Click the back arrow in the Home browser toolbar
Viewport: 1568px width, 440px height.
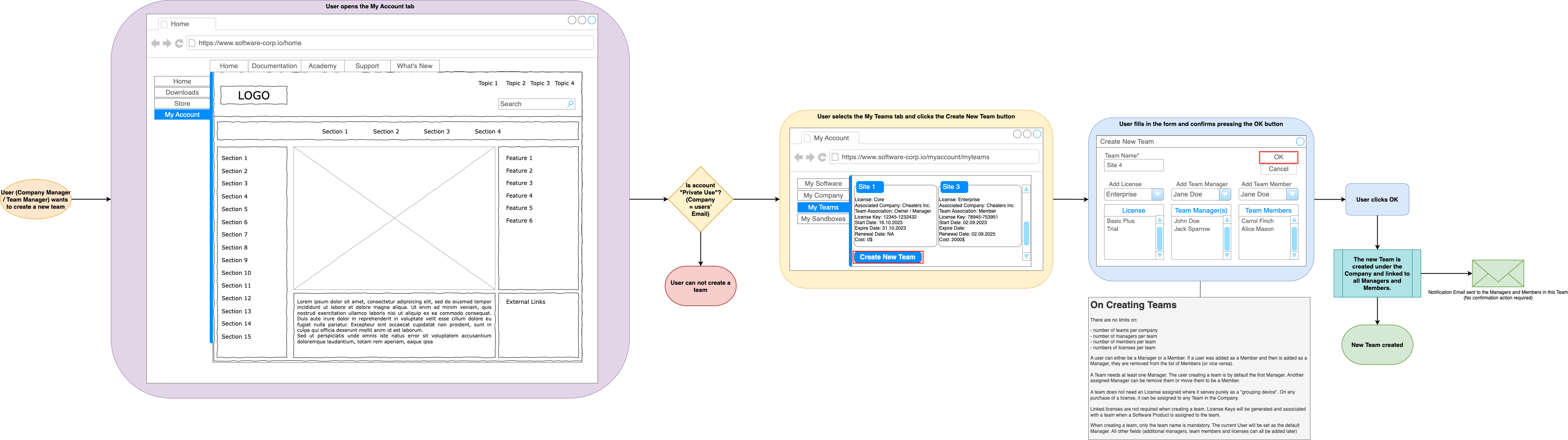coord(156,43)
